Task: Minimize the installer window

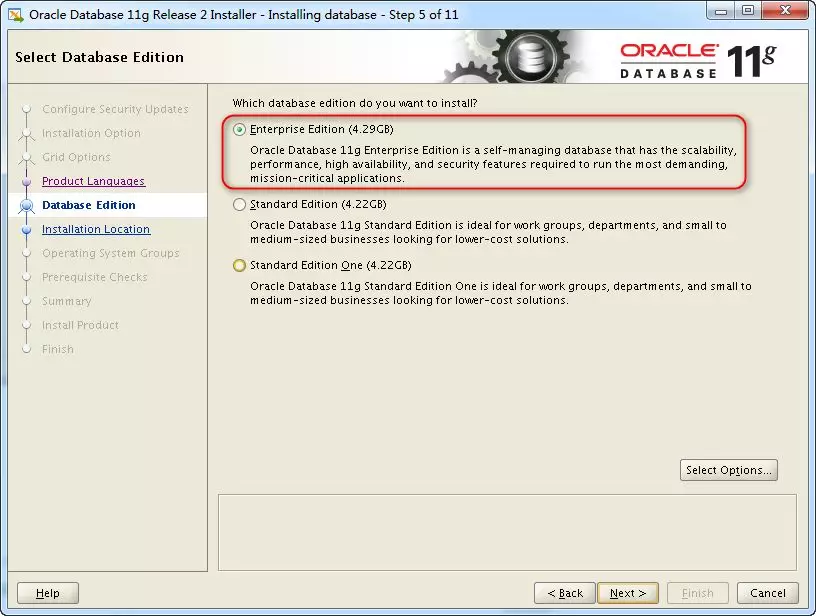Action: (721, 11)
